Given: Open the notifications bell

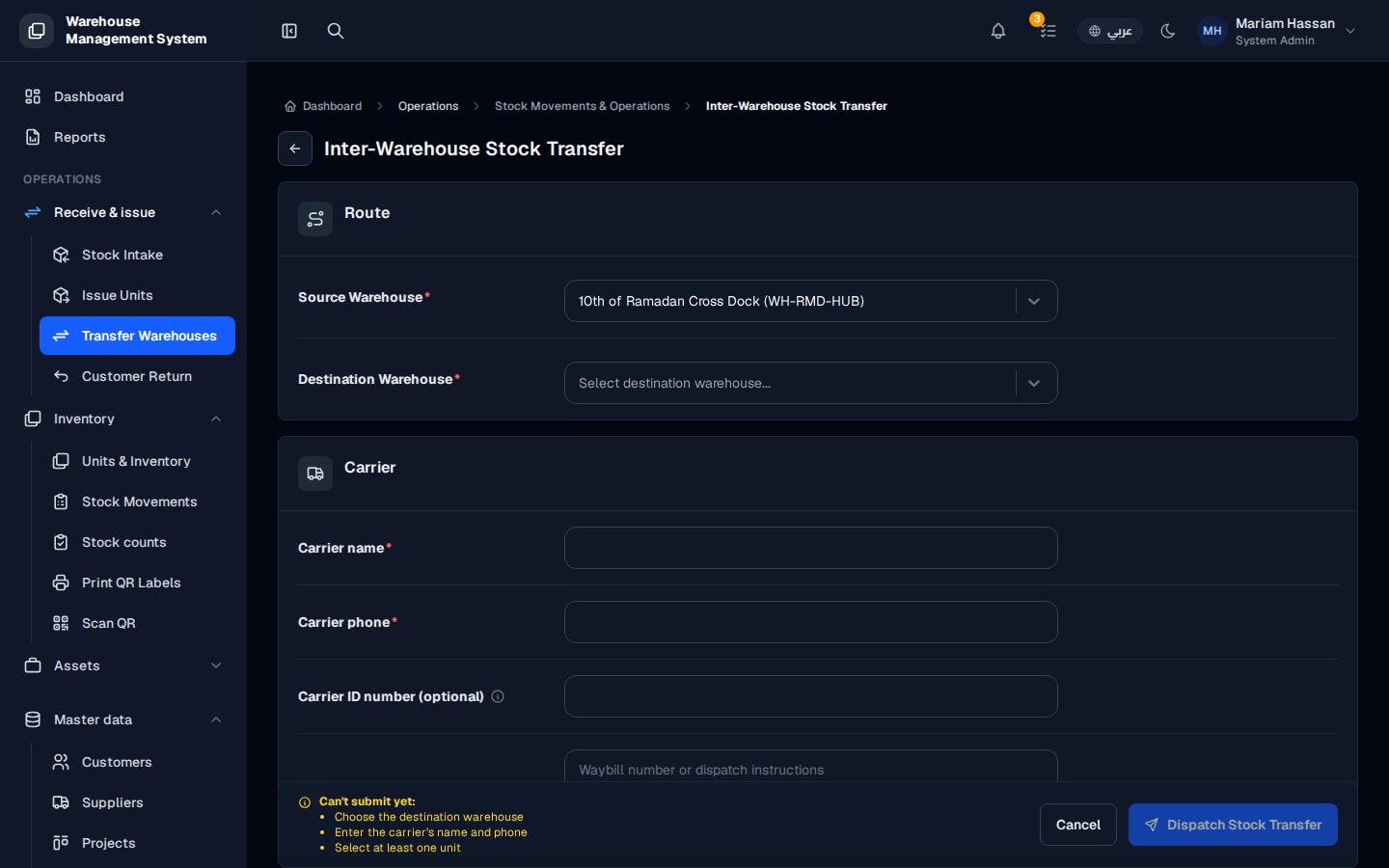Looking at the screenshot, I should click(998, 31).
